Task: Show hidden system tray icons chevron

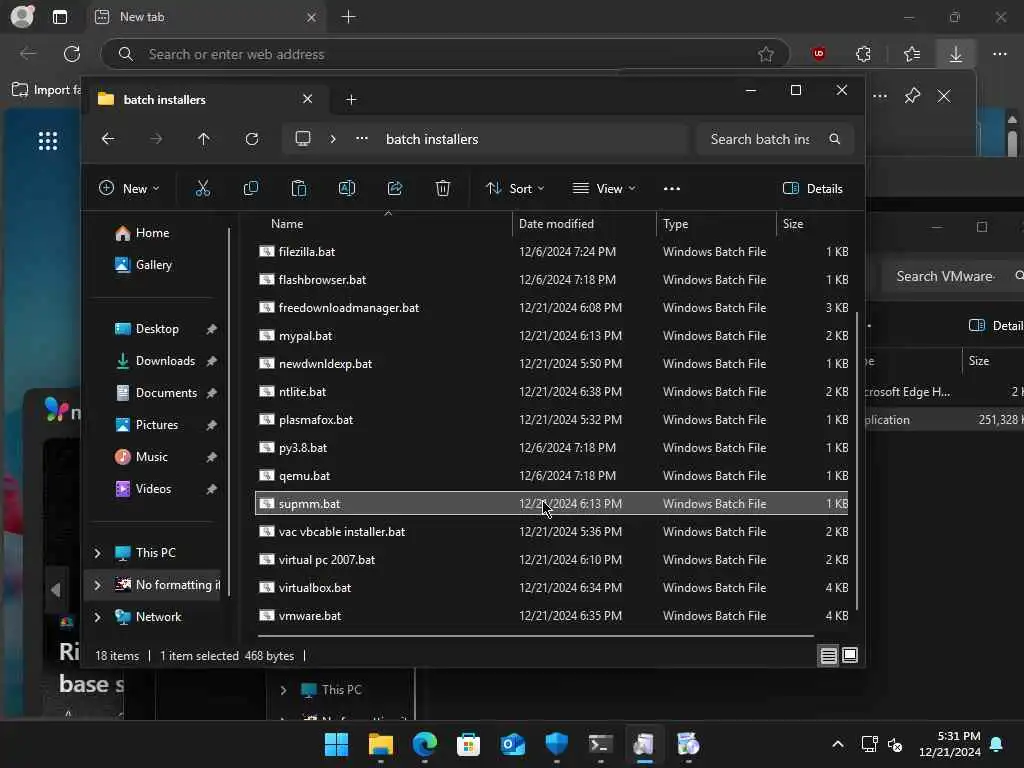Action: tap(837, 744)
